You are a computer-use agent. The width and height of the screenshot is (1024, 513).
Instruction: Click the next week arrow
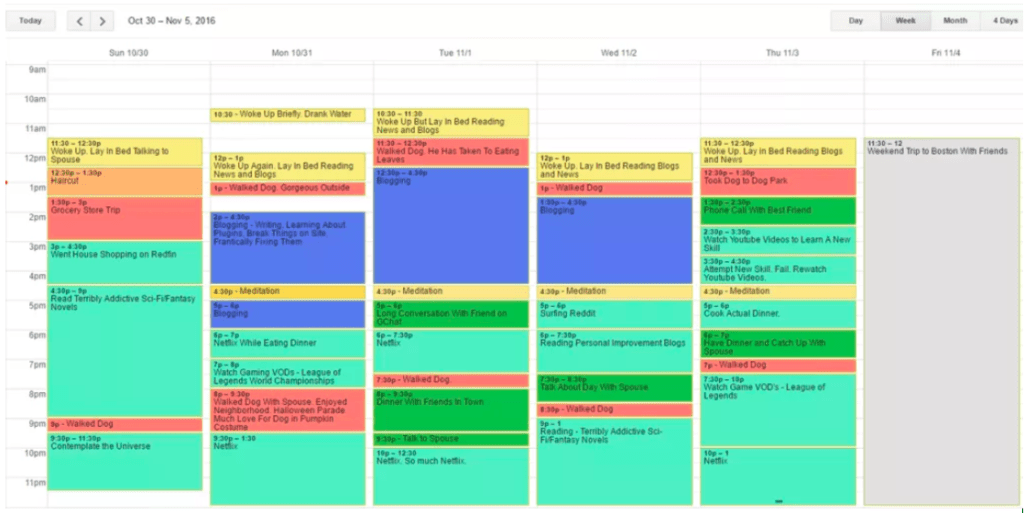(102, 21)
